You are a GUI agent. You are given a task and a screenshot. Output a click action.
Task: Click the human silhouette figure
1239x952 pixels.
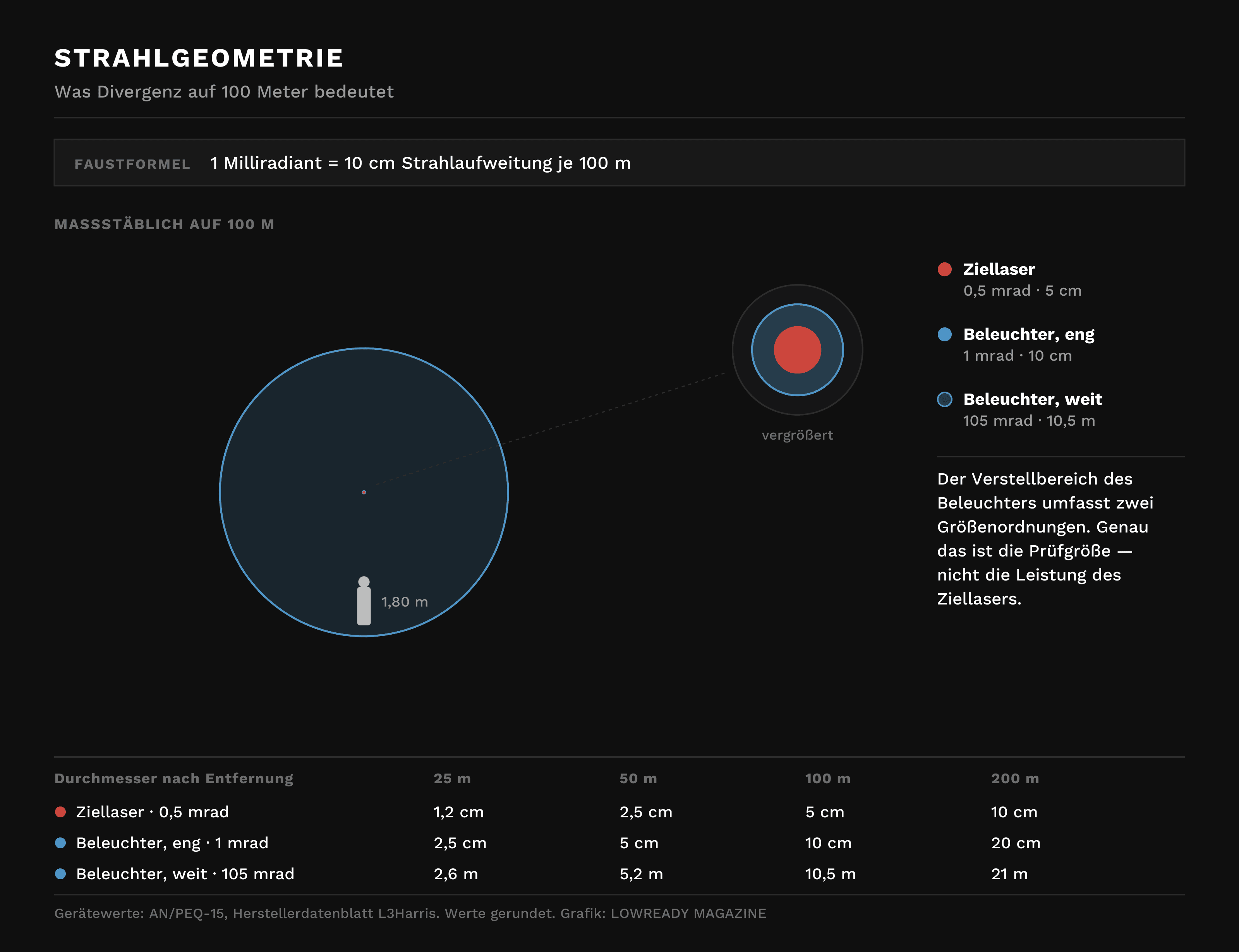point(364,601)
